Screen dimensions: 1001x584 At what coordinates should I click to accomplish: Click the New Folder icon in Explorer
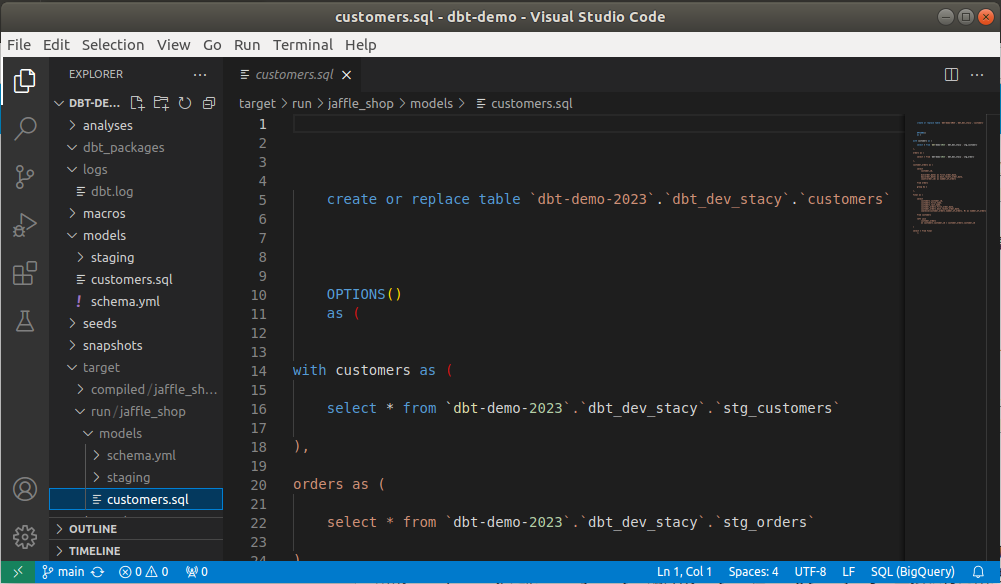click(161, 103)
